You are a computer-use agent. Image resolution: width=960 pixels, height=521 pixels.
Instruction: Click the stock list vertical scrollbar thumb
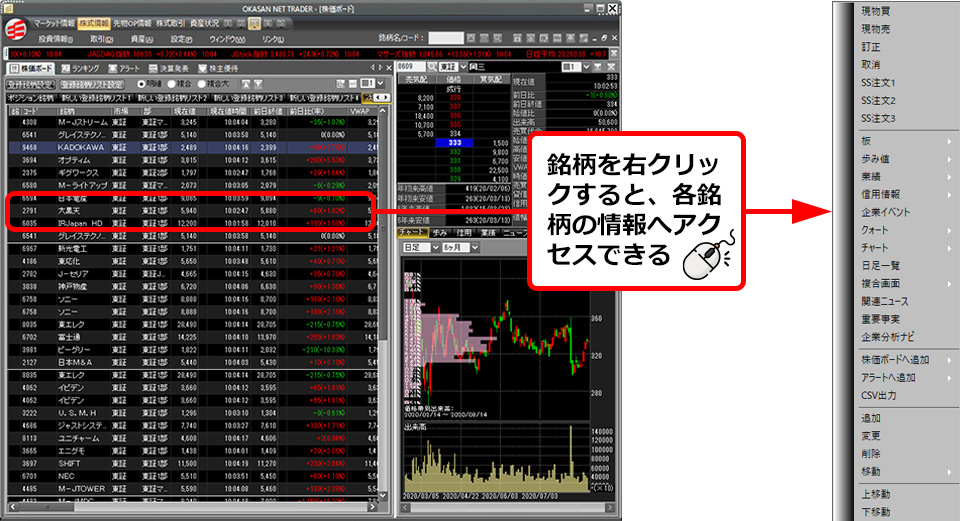(383, 227)
